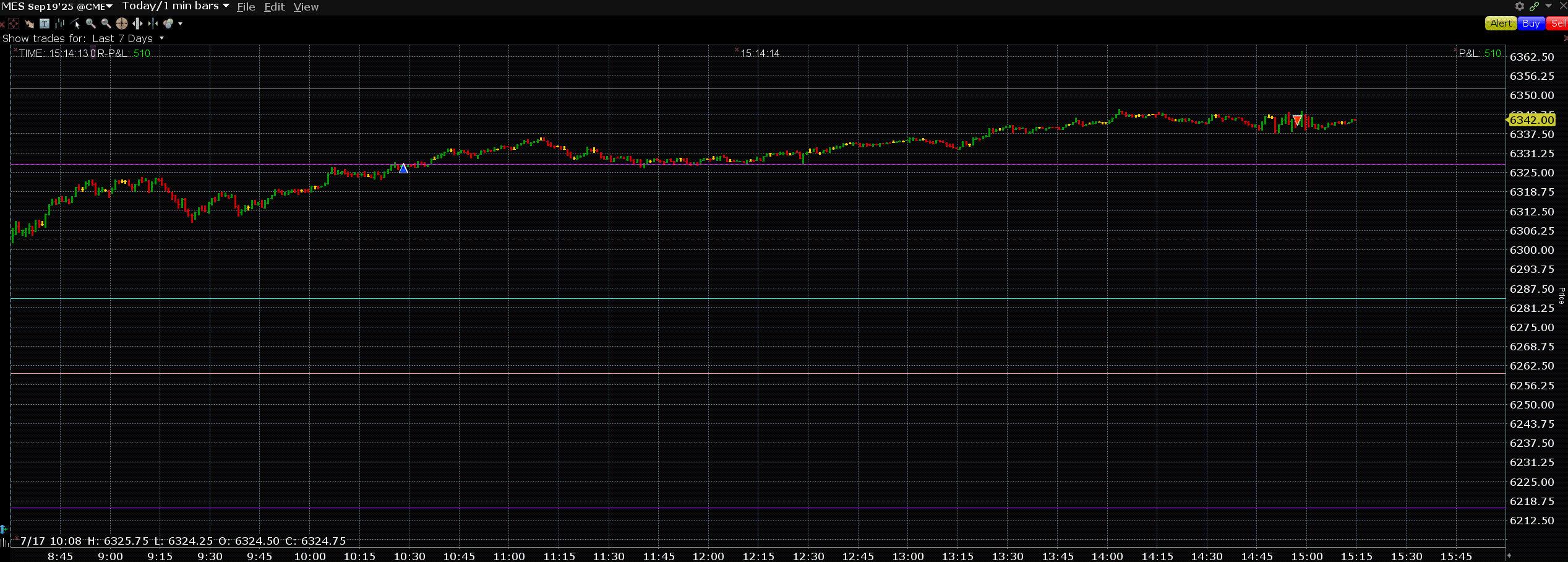
Task: Dismiss the 15:14:14 time label
Action: [x=737, y=50]
